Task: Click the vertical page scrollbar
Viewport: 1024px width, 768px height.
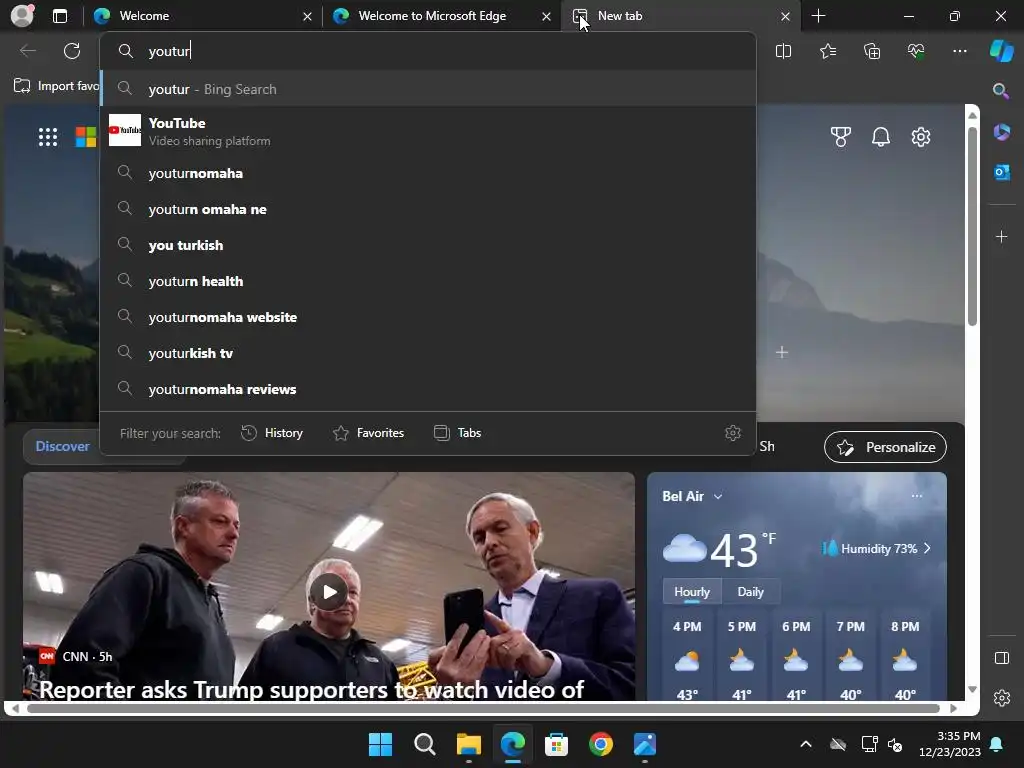Action: (x=972, y=225)
